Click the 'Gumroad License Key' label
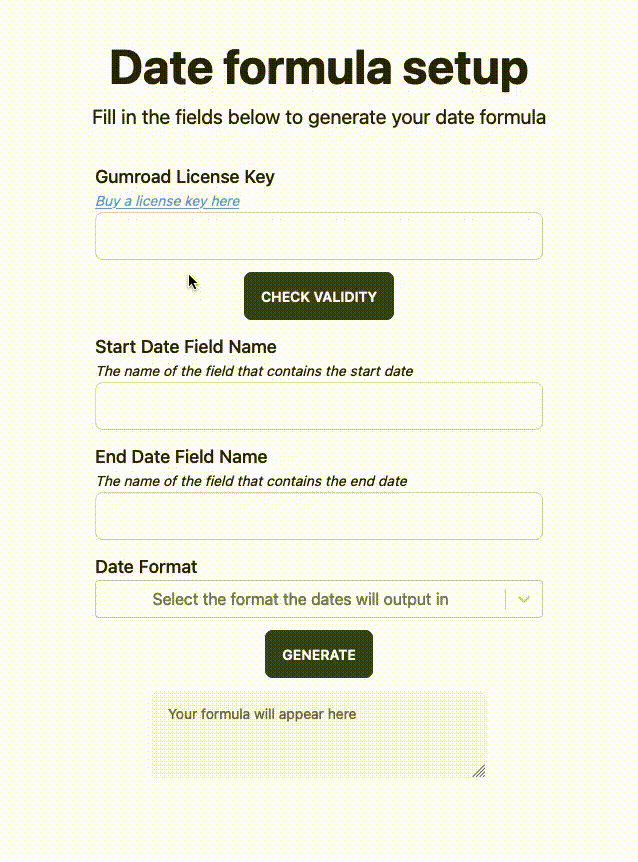This screenshot has height=862, width=638. tap(185, 177)
